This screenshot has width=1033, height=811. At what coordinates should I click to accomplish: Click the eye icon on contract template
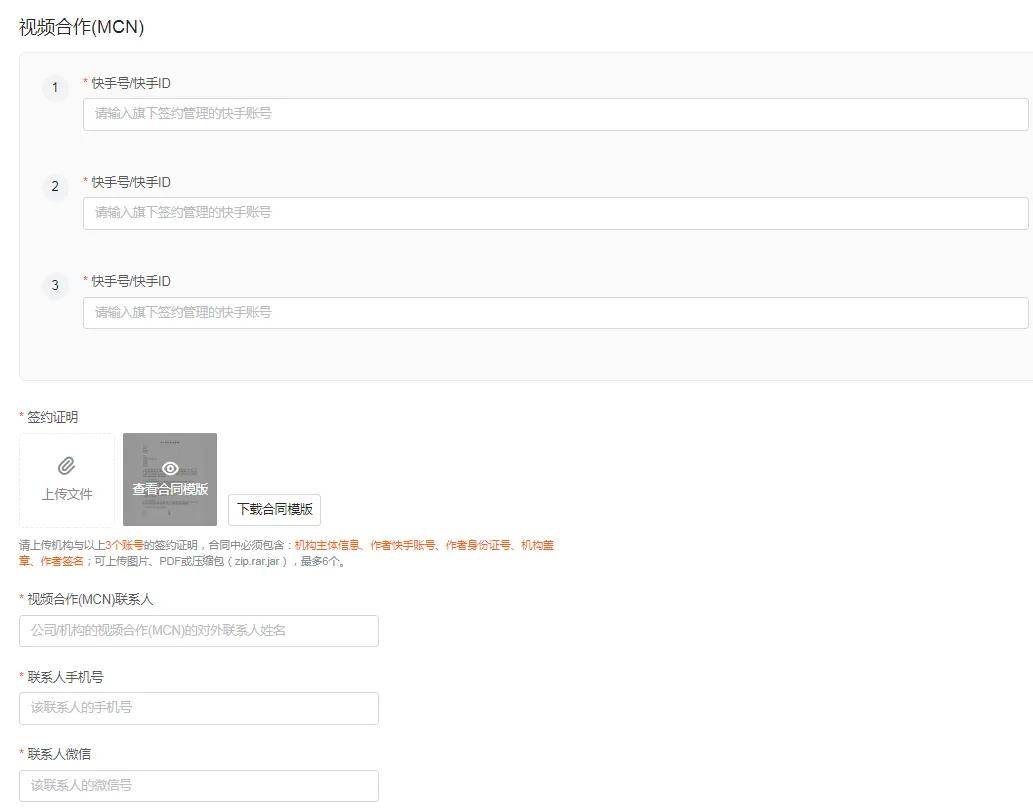pos(170,468)
